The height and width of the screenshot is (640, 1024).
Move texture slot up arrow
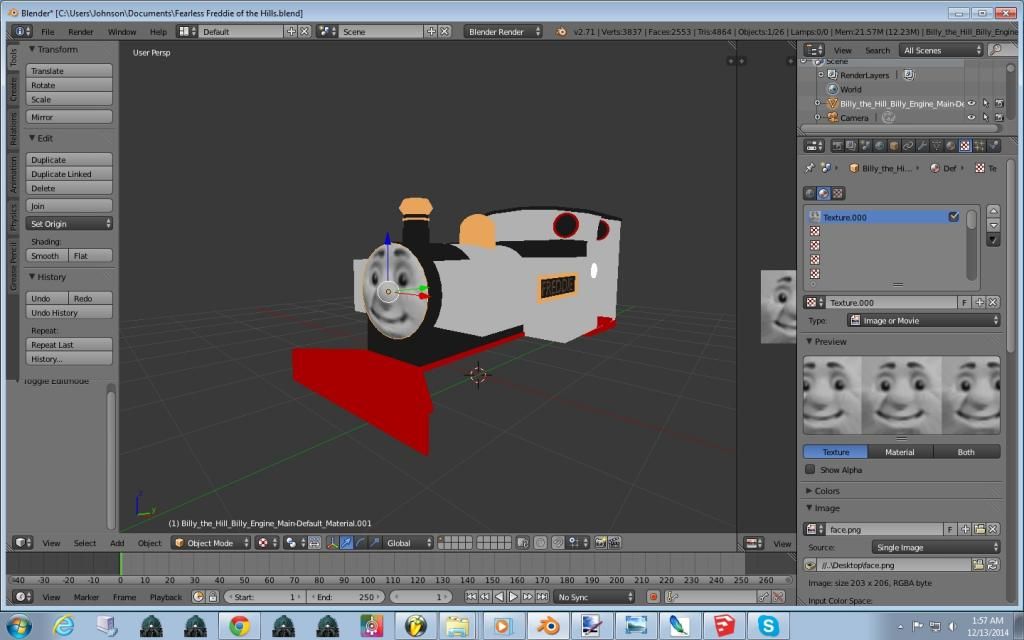click(x=993, y=210)
